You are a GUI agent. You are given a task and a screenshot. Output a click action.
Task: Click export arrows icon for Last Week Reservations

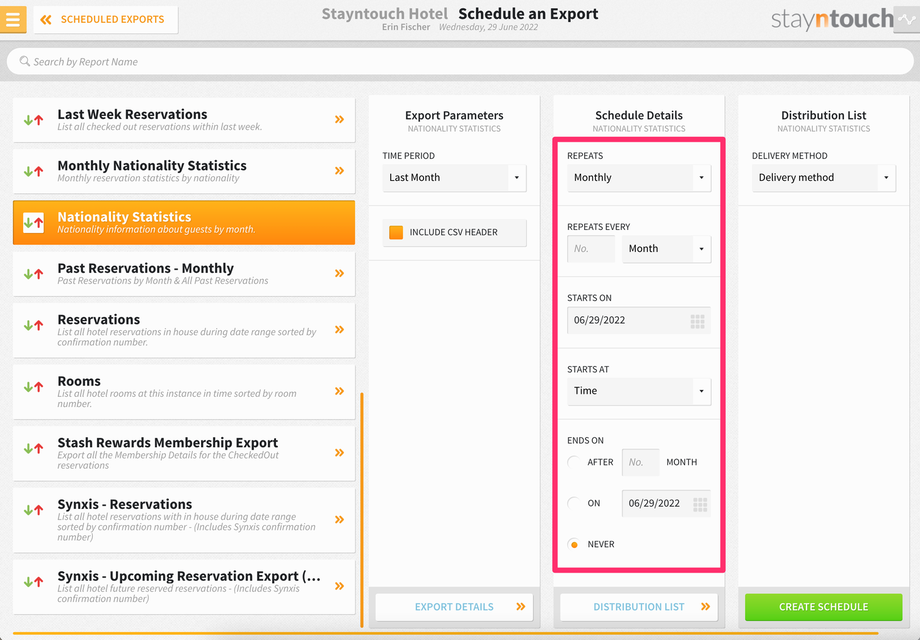(x=33, y=120)
